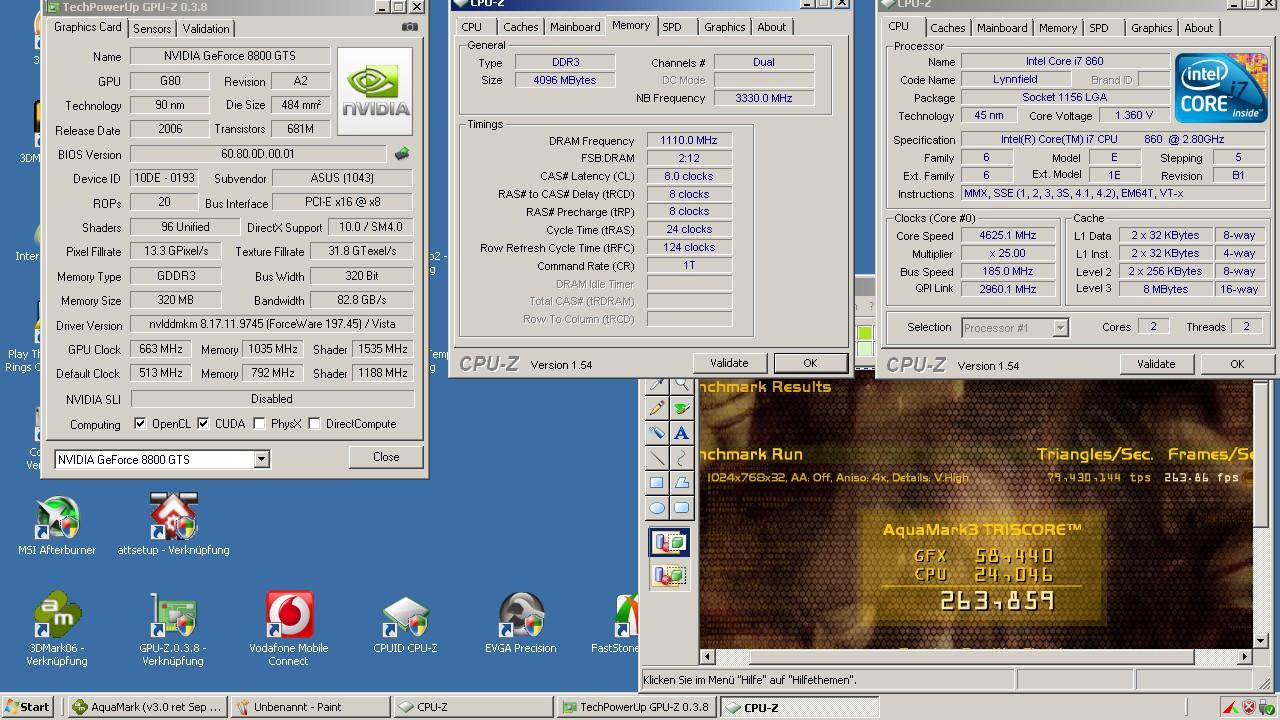Image resolution: width=1280 pixels, height=720 pixels.
Task: Open the Caches tab in right CPU-Z window
Action: (948, 28)
